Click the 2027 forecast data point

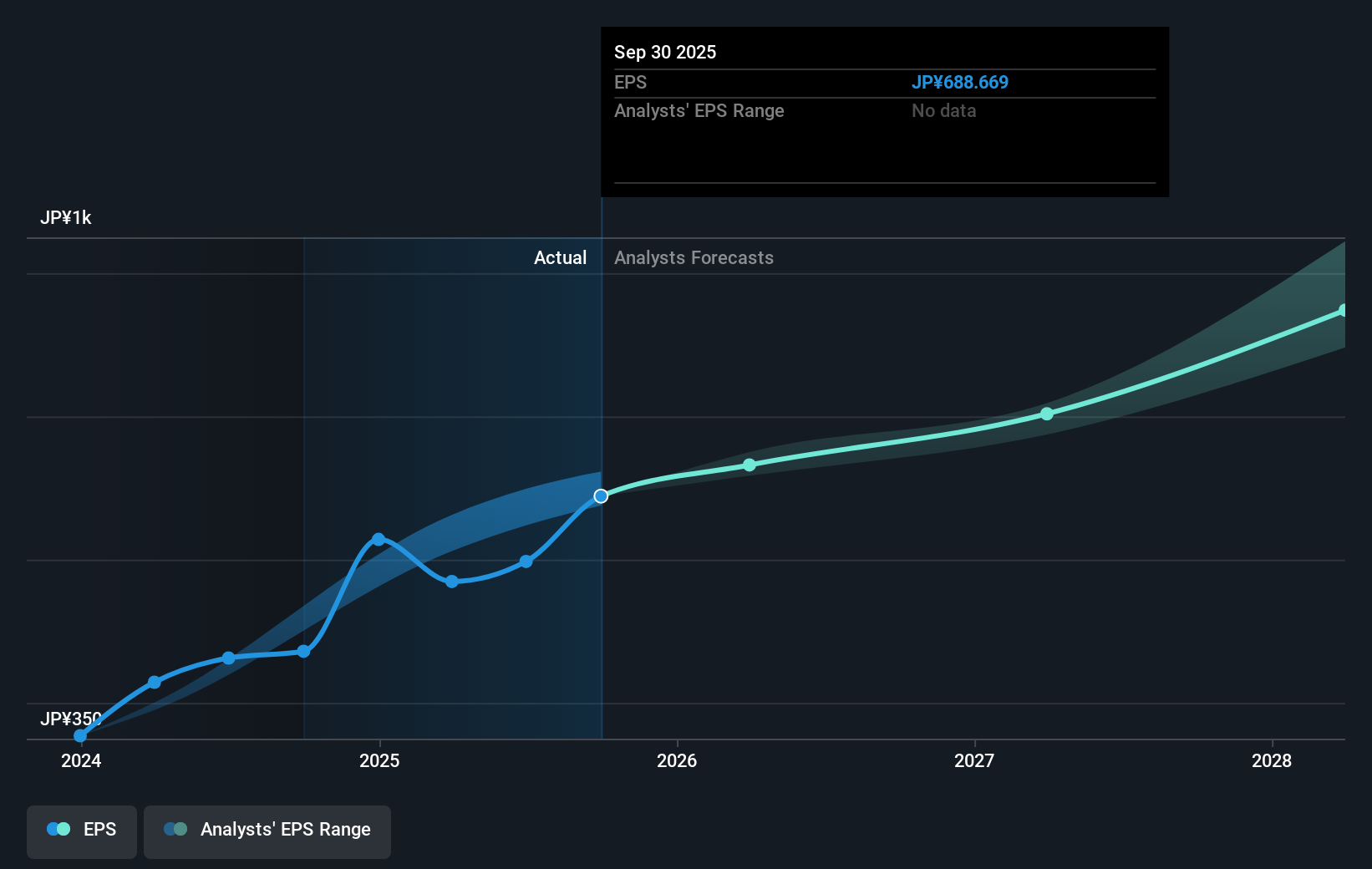tap(1047, 414)
